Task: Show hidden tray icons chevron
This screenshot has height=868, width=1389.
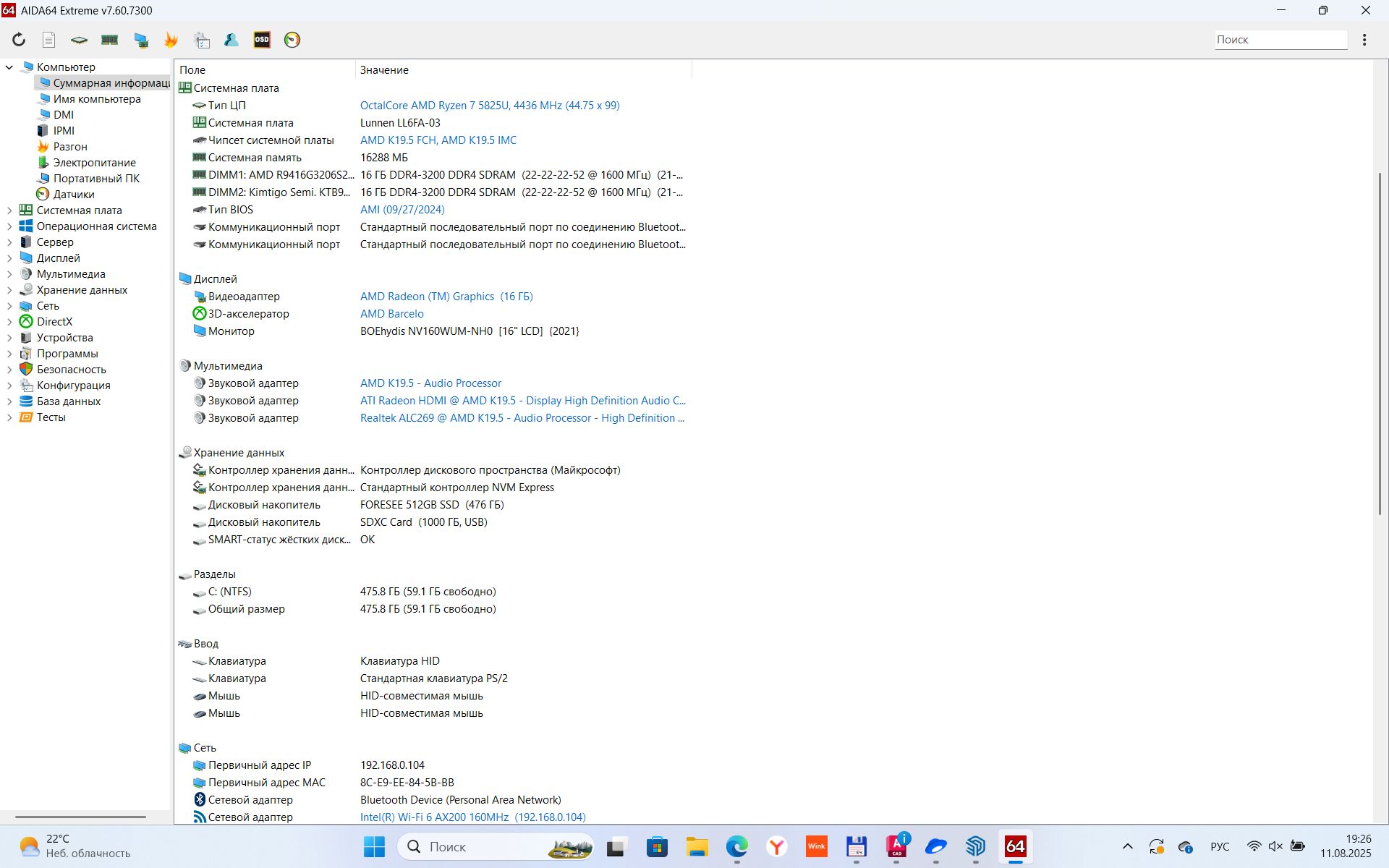Action: 1127,846
